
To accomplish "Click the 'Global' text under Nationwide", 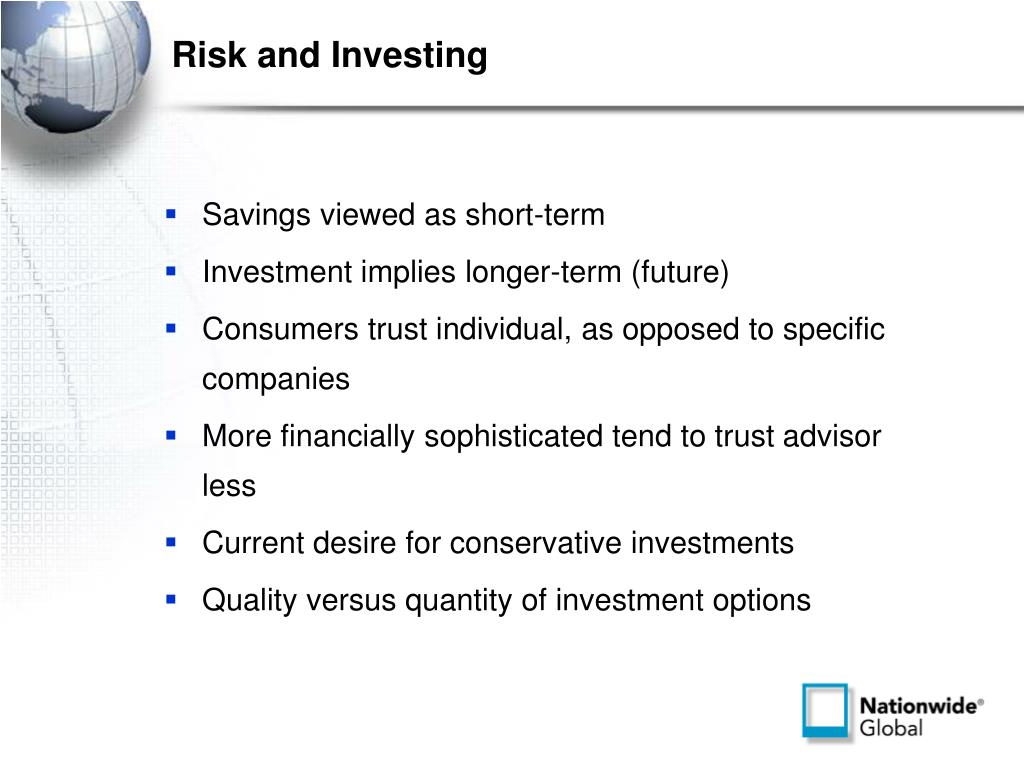I will (x=891, y=728).
